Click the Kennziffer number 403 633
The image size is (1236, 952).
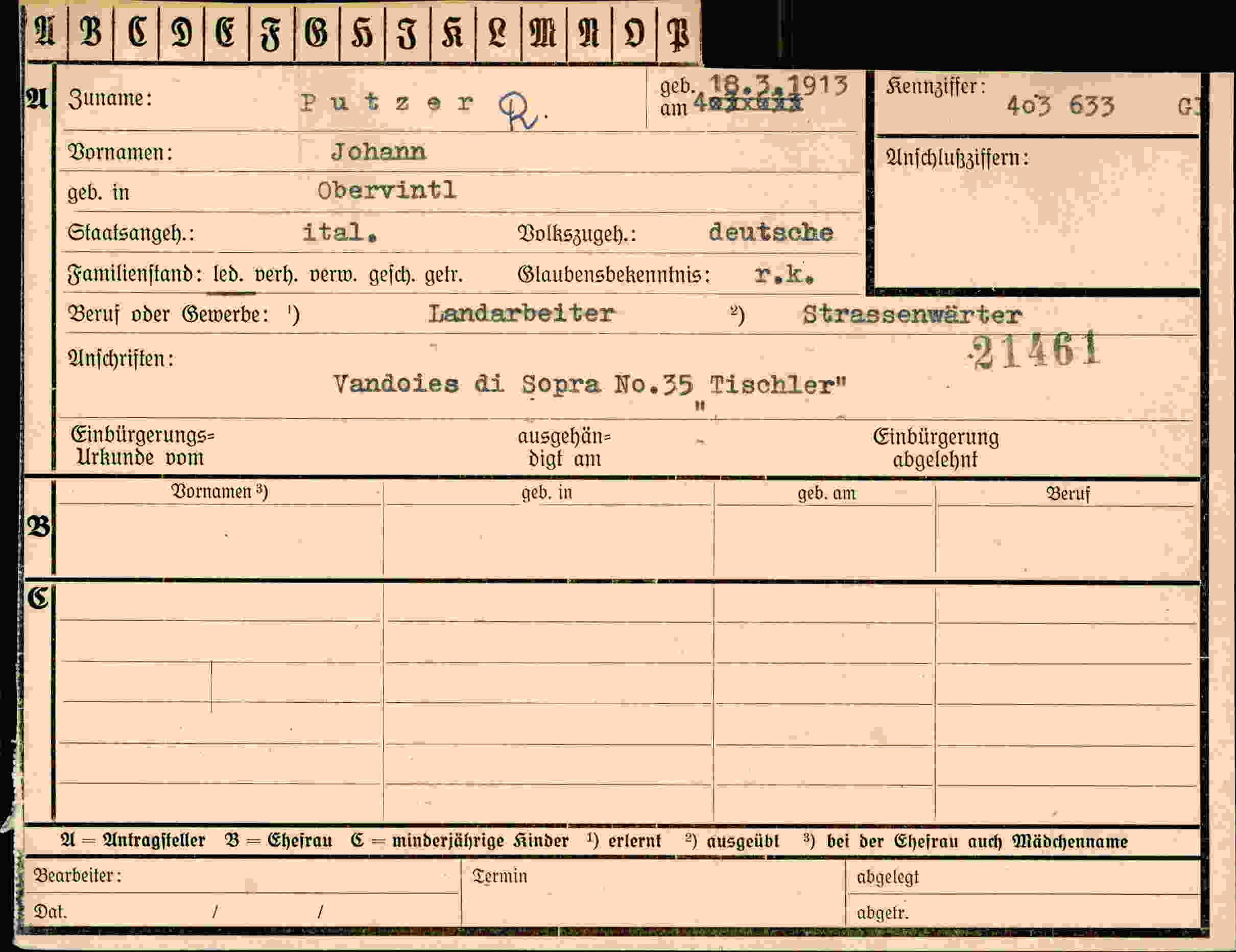point(1061,106)
